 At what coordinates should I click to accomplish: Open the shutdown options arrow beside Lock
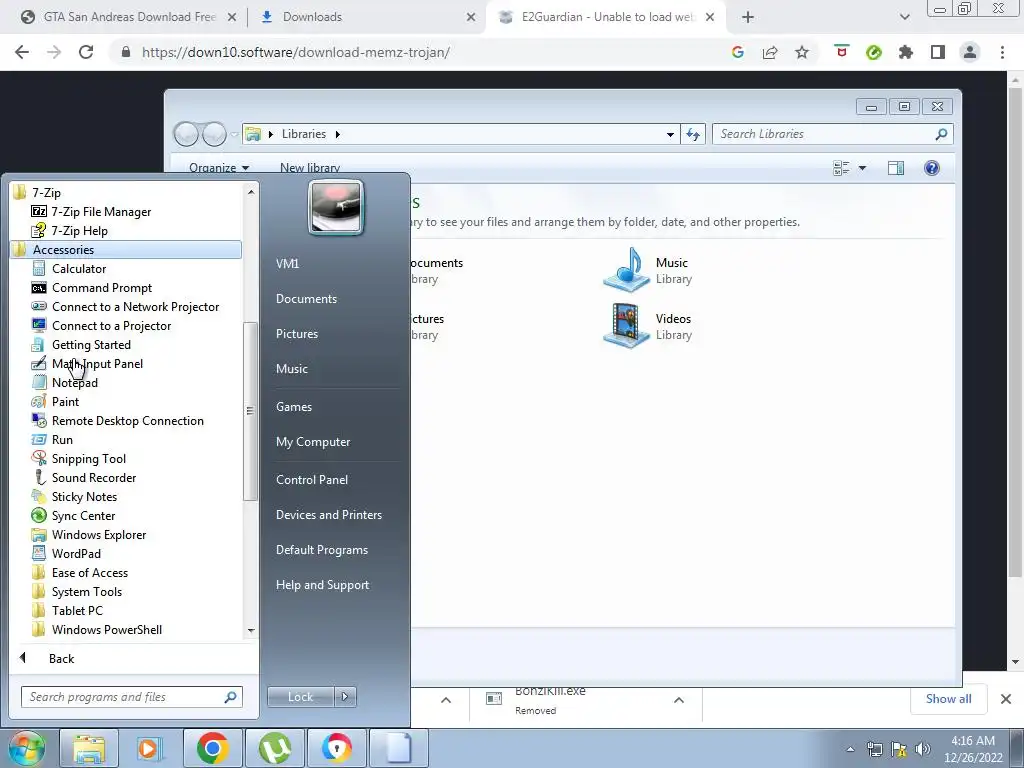345,697
